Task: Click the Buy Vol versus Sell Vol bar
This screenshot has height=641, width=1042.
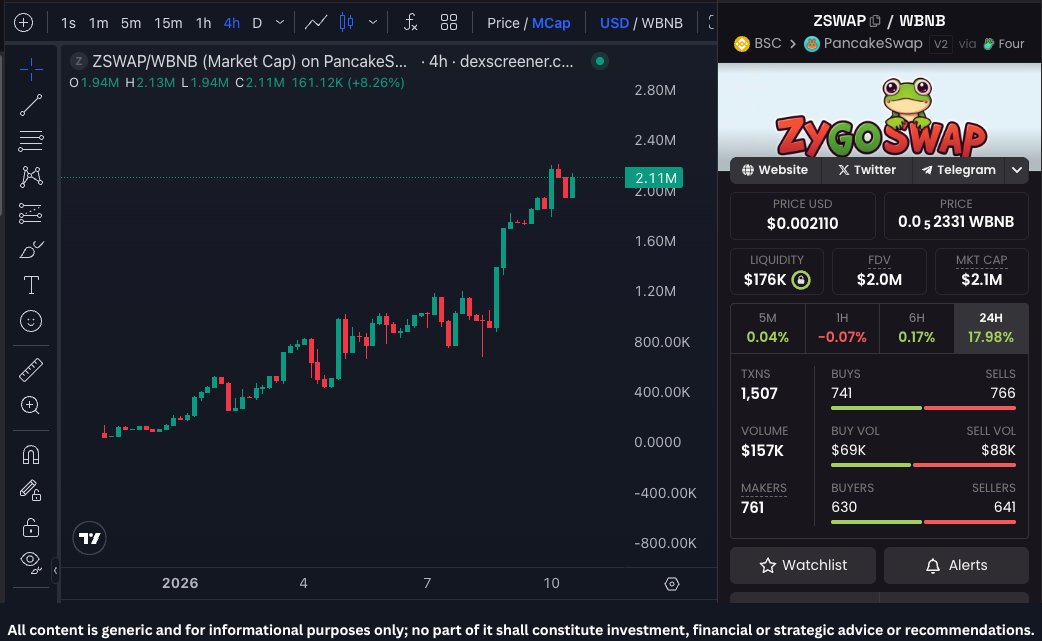Action: [923, 465]
